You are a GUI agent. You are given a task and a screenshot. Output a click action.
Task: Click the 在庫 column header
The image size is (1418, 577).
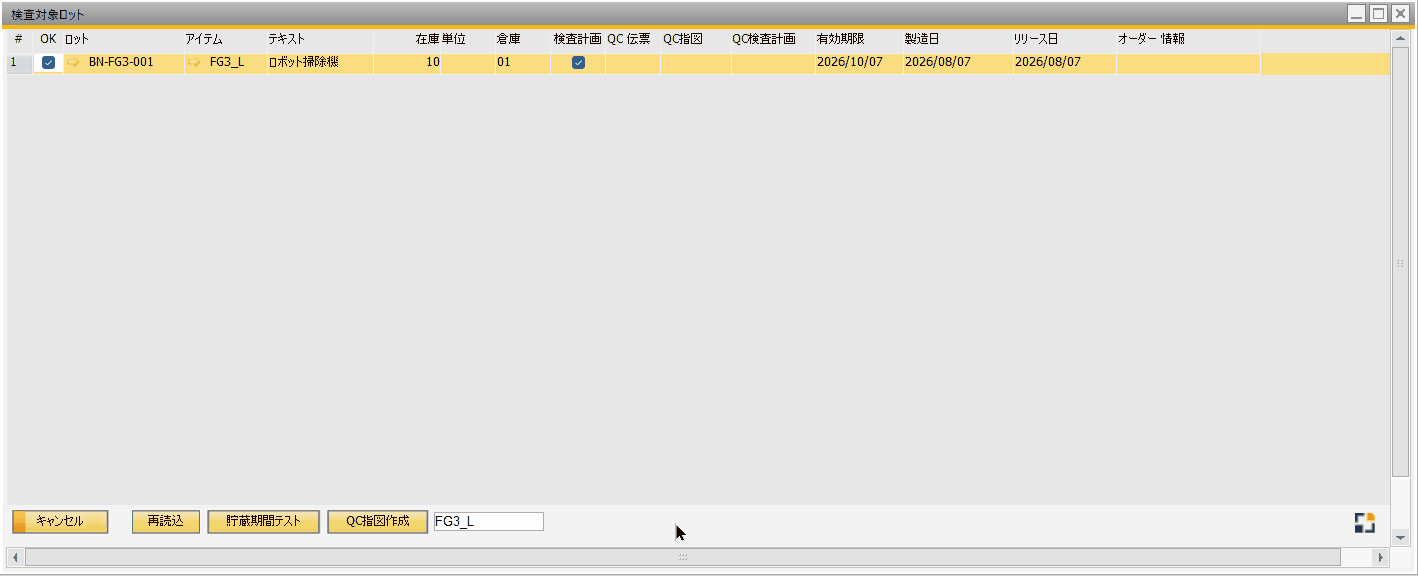pyautogui.click(x=407, y=39)
